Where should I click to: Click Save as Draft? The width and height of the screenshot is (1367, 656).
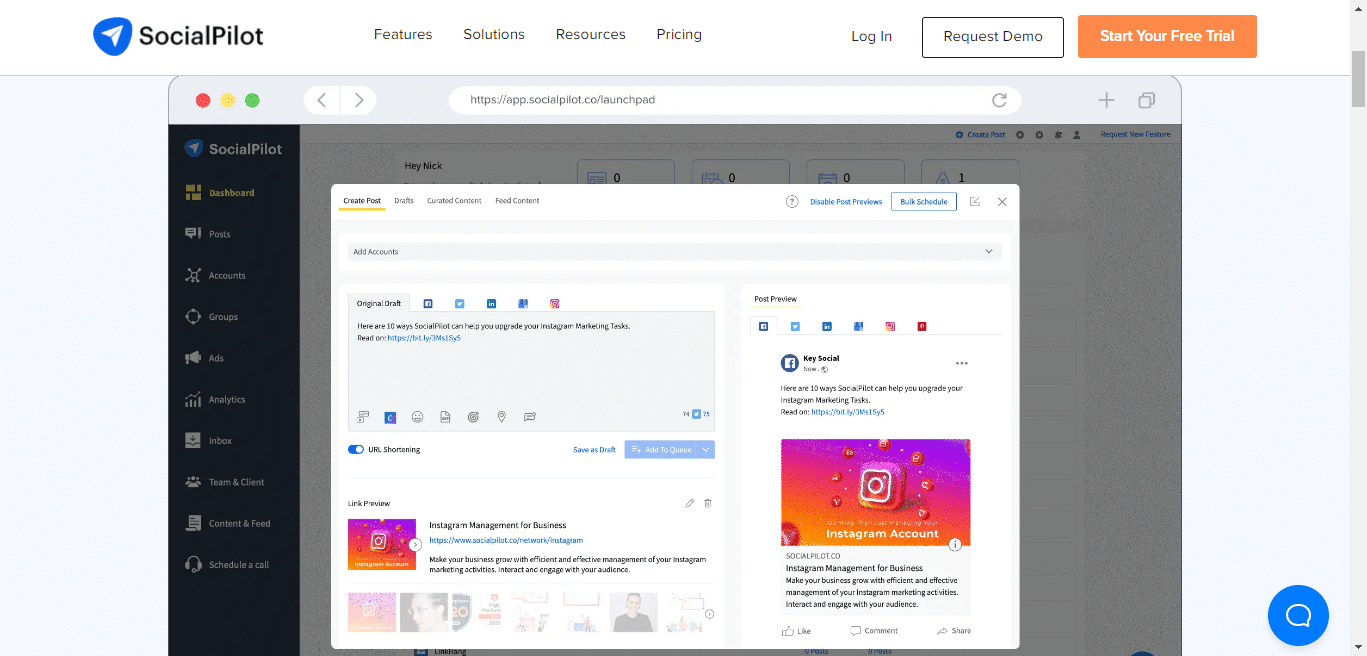[x=594, y=450]
